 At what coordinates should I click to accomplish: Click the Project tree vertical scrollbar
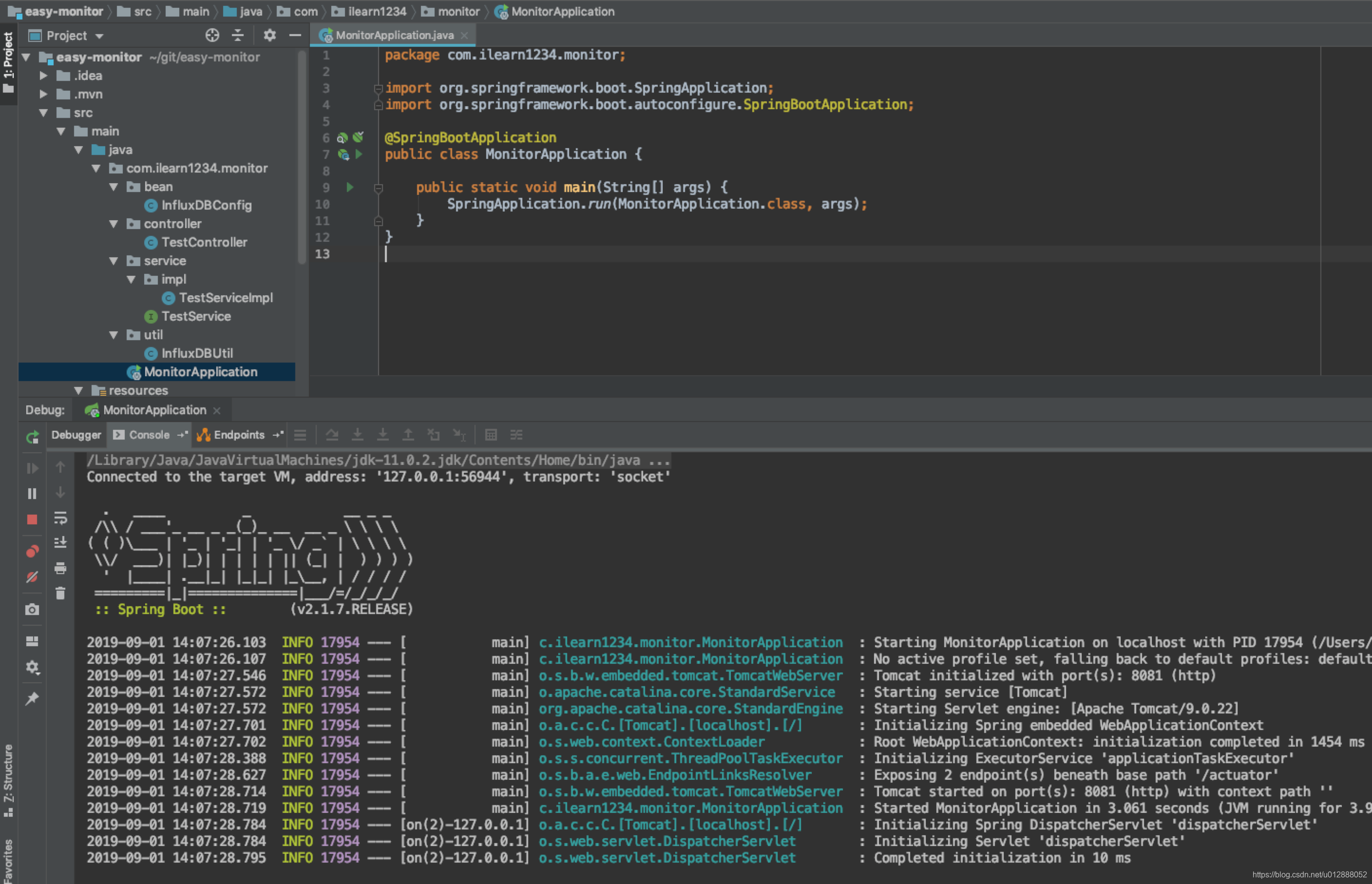click(x=302, y=158)
